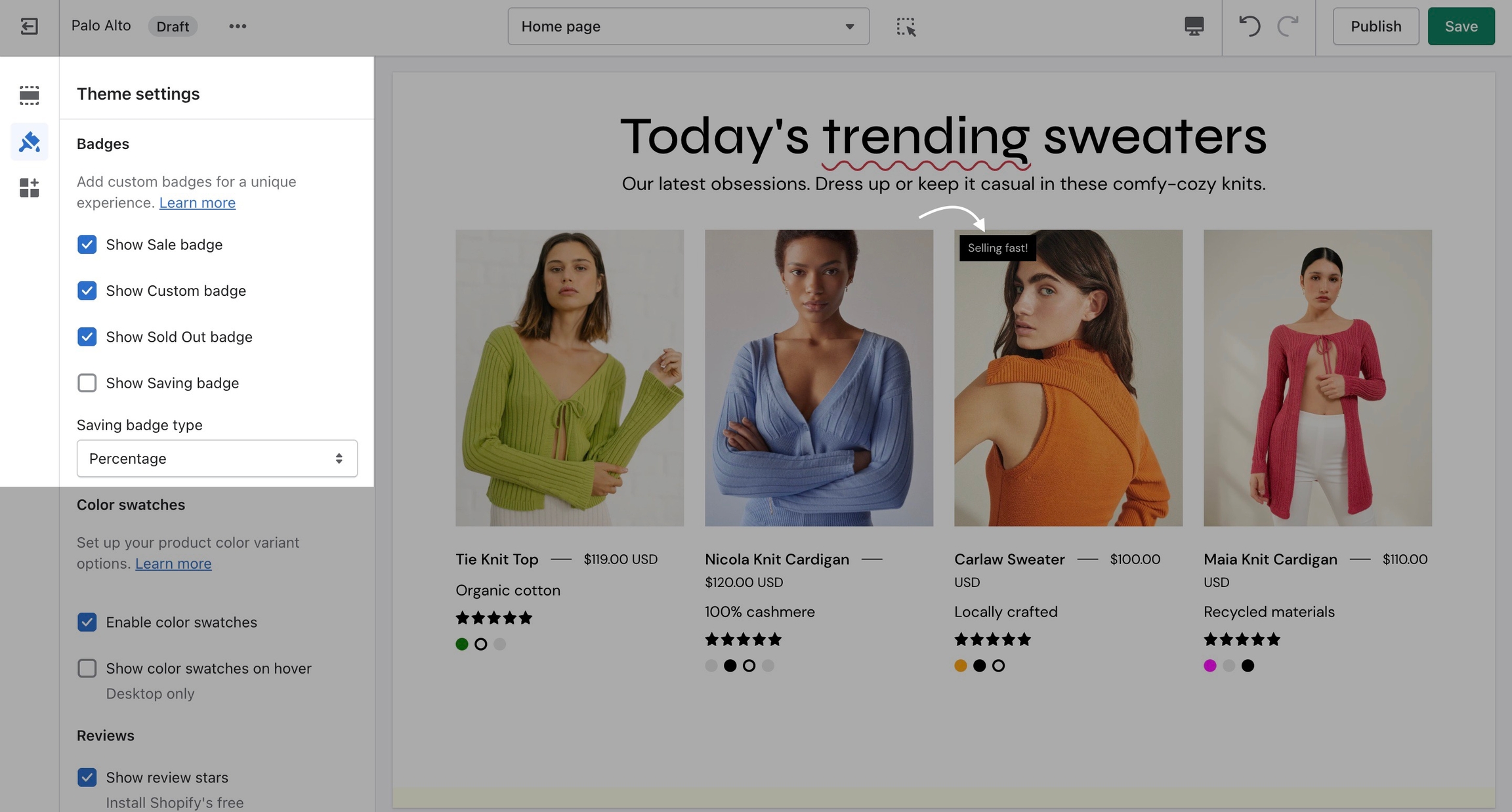Open the Badges Learn more link

point(197,203)
